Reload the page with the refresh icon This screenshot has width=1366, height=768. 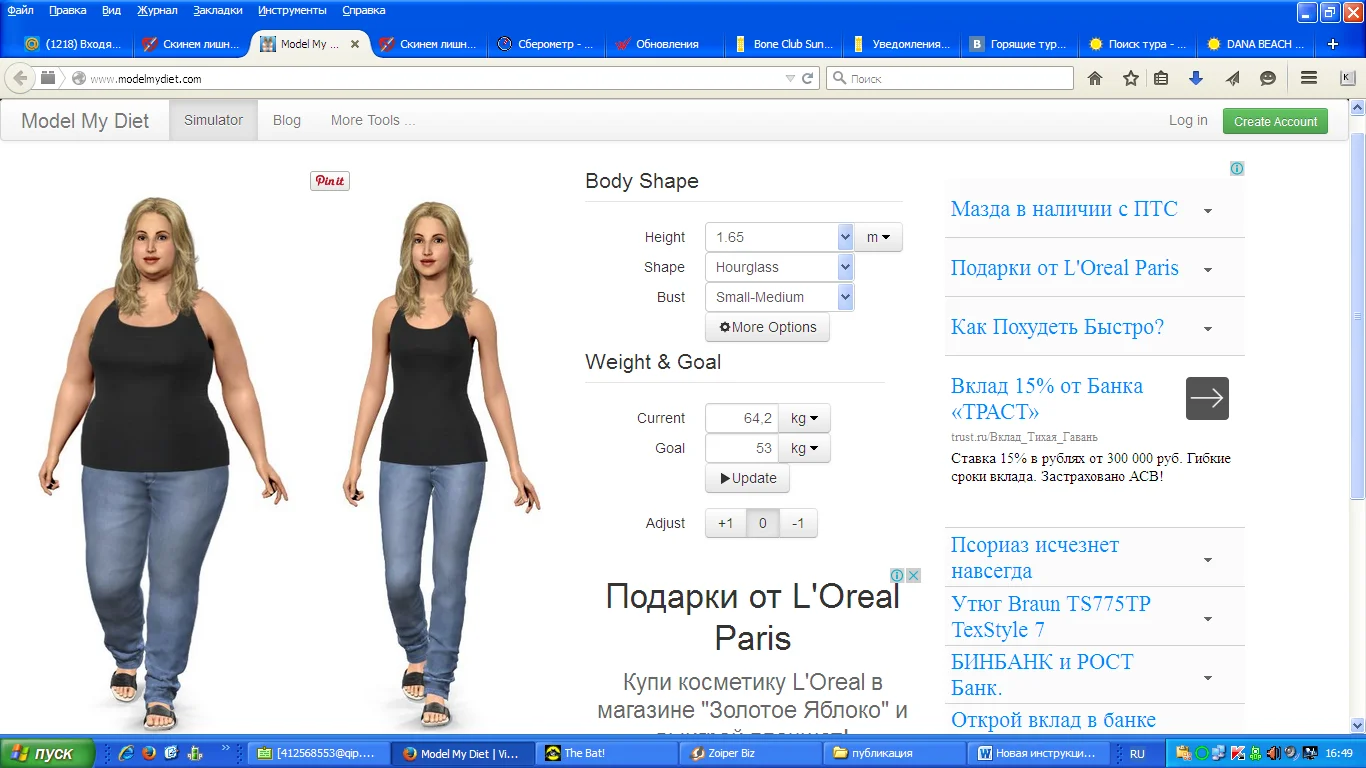click(x=808, y=78)
